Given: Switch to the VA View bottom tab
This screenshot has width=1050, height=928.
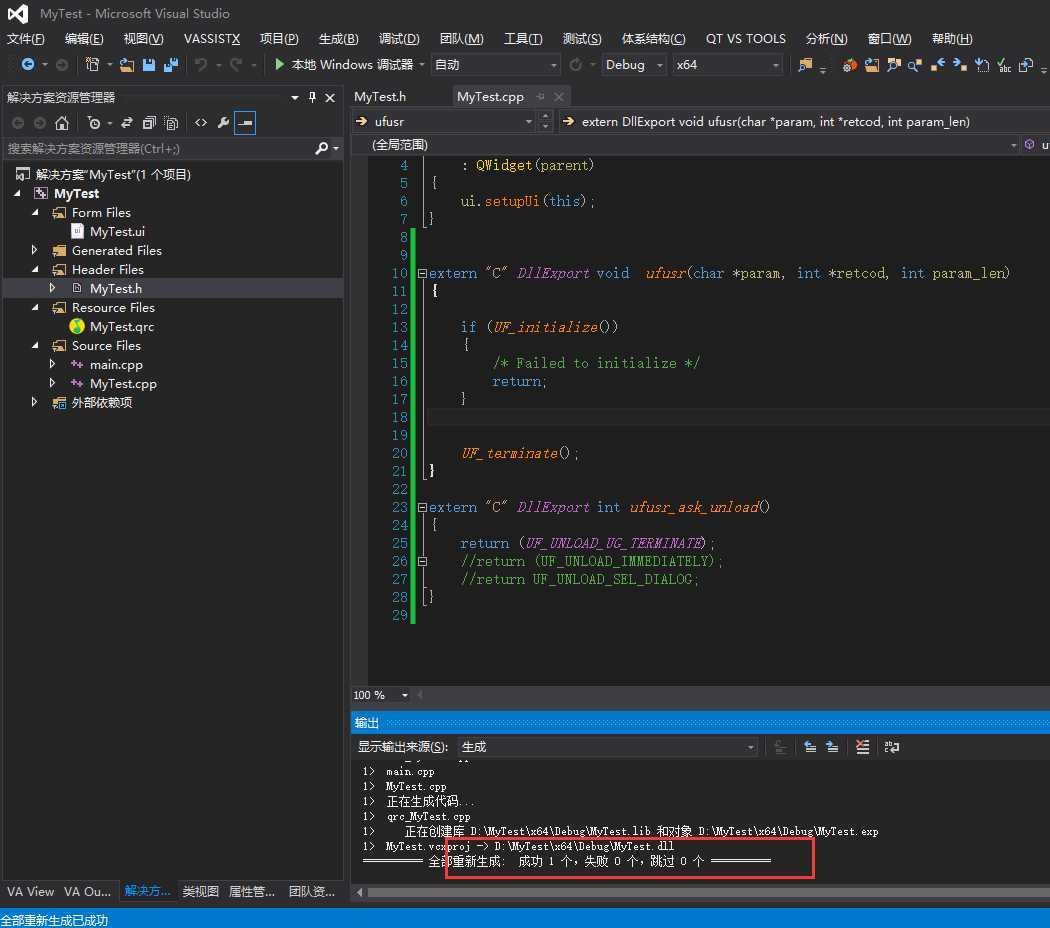Looking at the screenshot, I should 30,891.
